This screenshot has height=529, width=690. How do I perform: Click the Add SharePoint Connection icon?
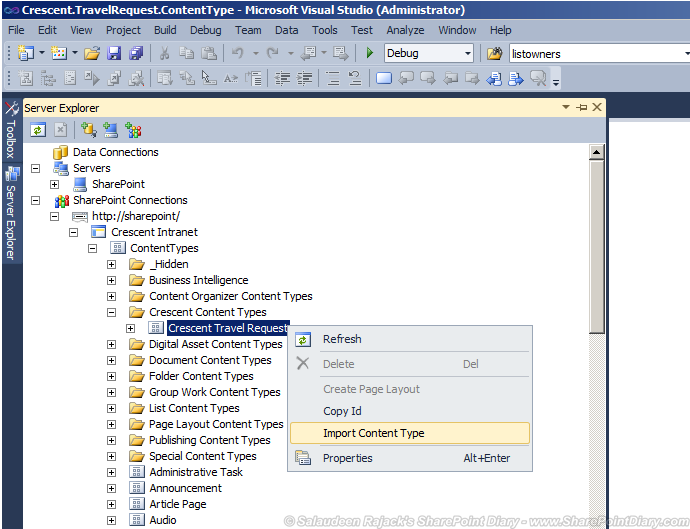[x=133, y=130]
